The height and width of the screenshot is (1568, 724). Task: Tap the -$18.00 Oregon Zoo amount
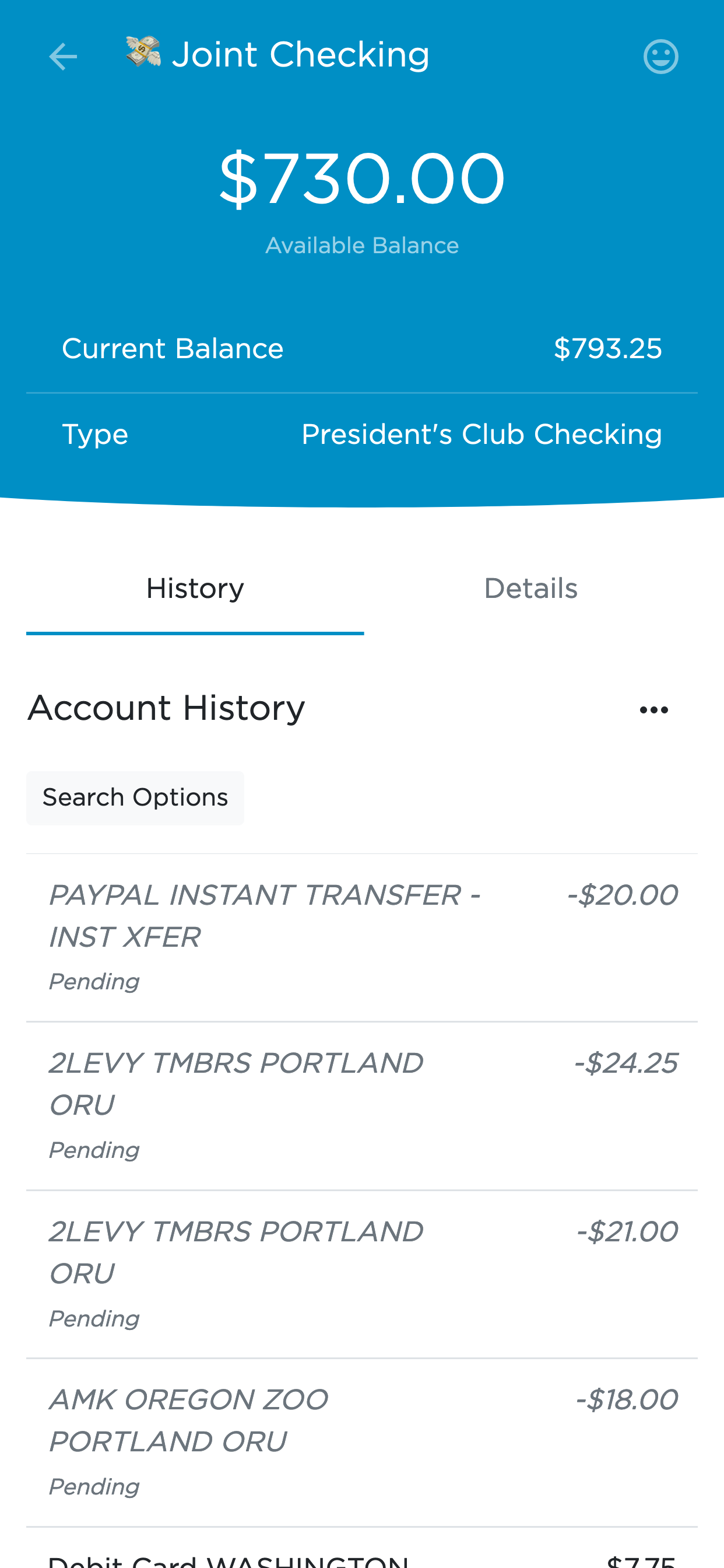(626, 1400)
